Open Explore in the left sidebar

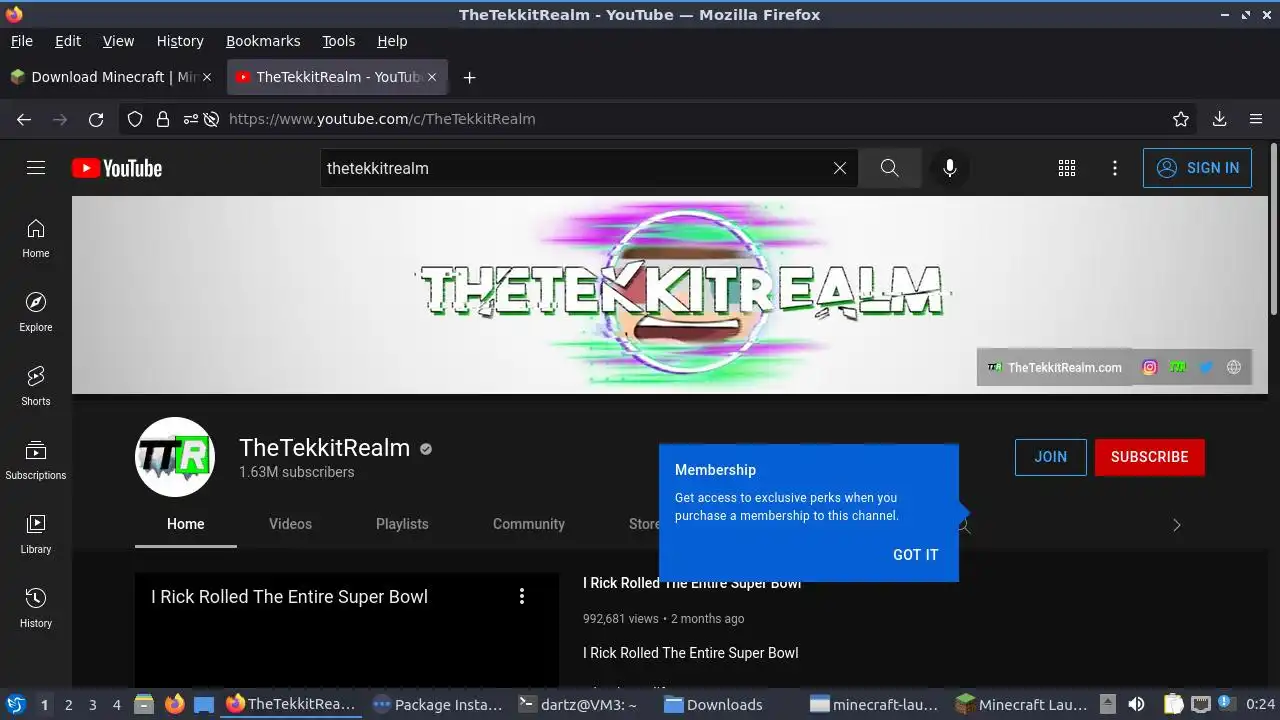(36, 312)
